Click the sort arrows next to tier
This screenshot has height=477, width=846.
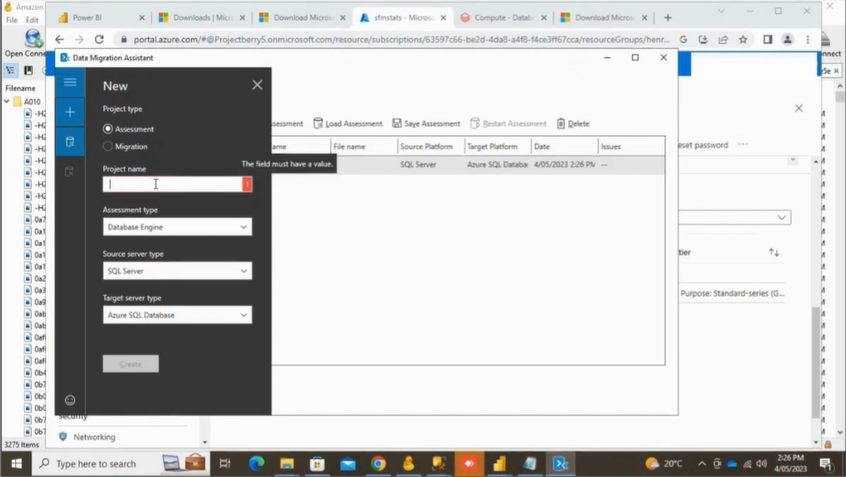(x=774, y=253)
